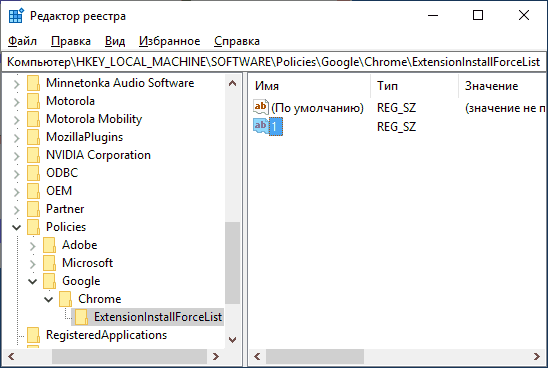Image resolution: width=548 pixels, height=368 pixels.
Task: Expand the Minnetonka Audio Software key
Action: click(x=16, y=84)
